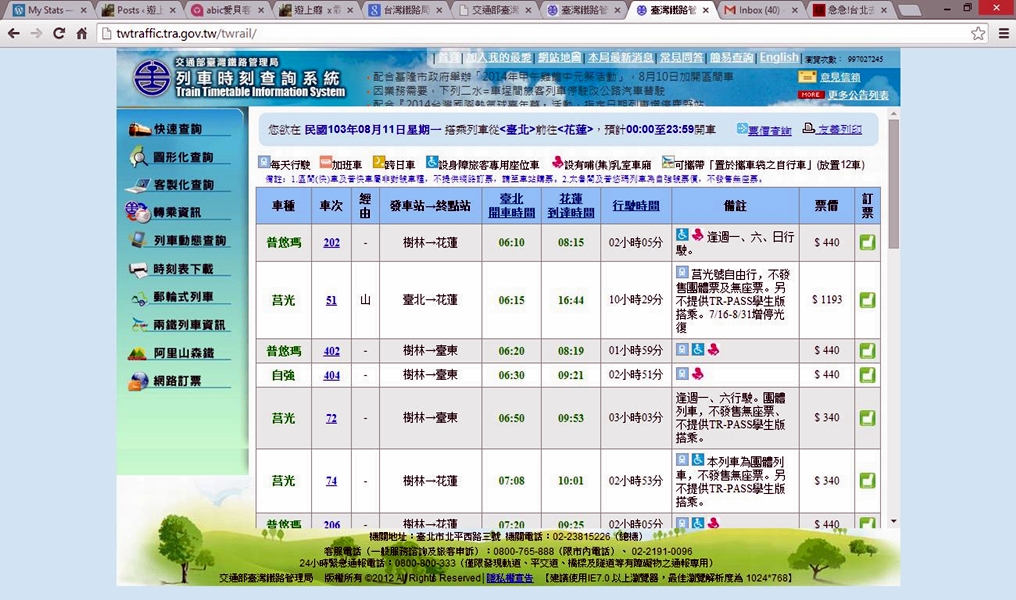
Task: Sort by 行駛時間 column header
Action: (x=635, y=205)
